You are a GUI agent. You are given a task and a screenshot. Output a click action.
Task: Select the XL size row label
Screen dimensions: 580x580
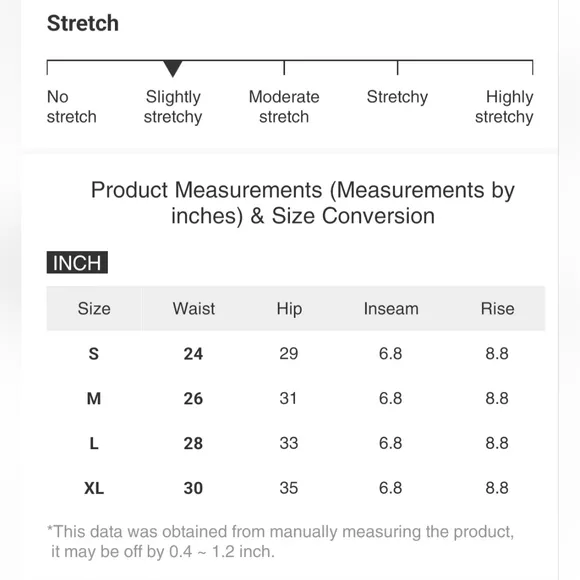pyautogui.click(x=94, y=488)
